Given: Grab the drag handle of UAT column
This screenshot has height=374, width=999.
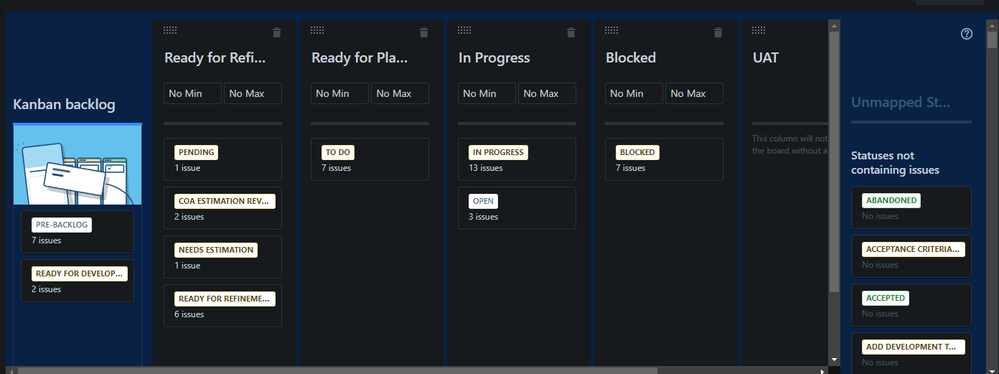Looking at the screenshot, I should [759, 30].
